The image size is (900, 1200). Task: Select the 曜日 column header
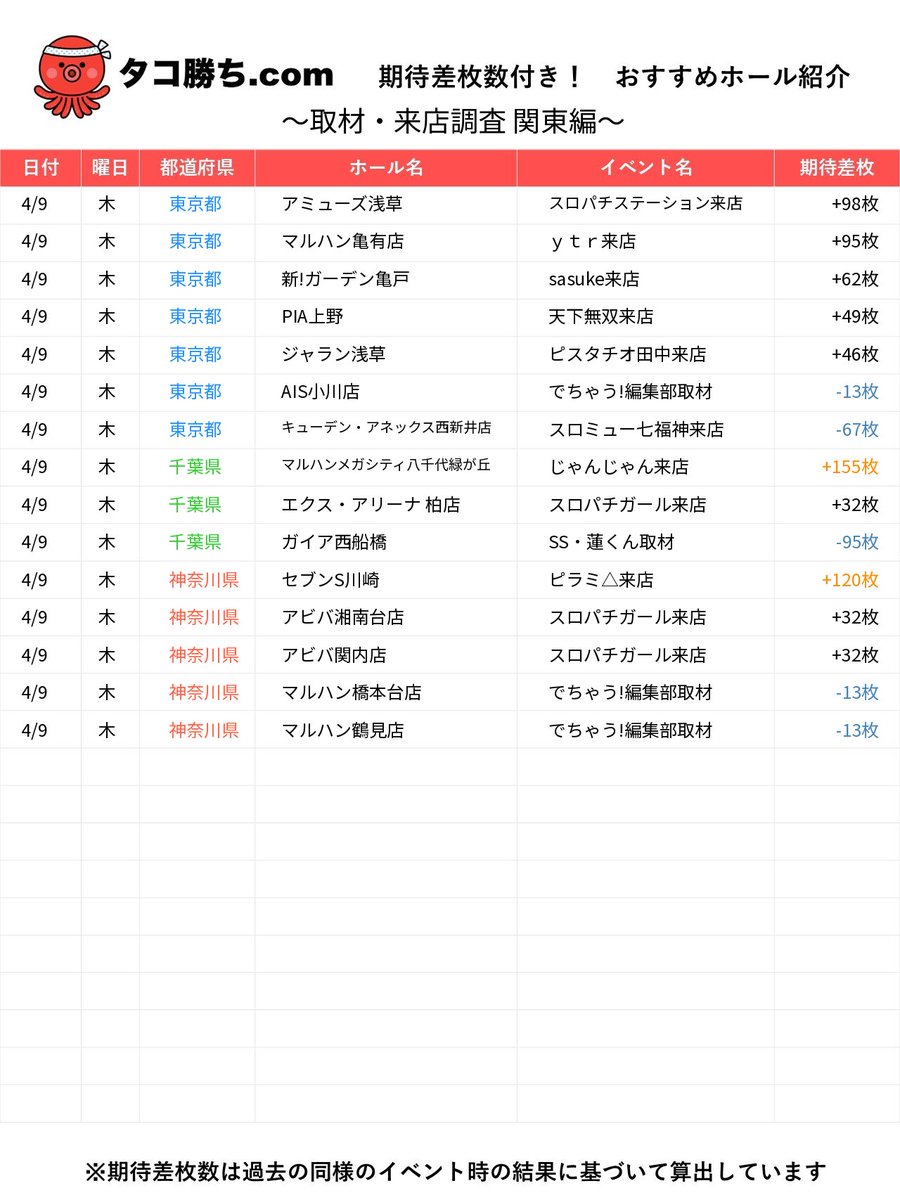[110, 168]
